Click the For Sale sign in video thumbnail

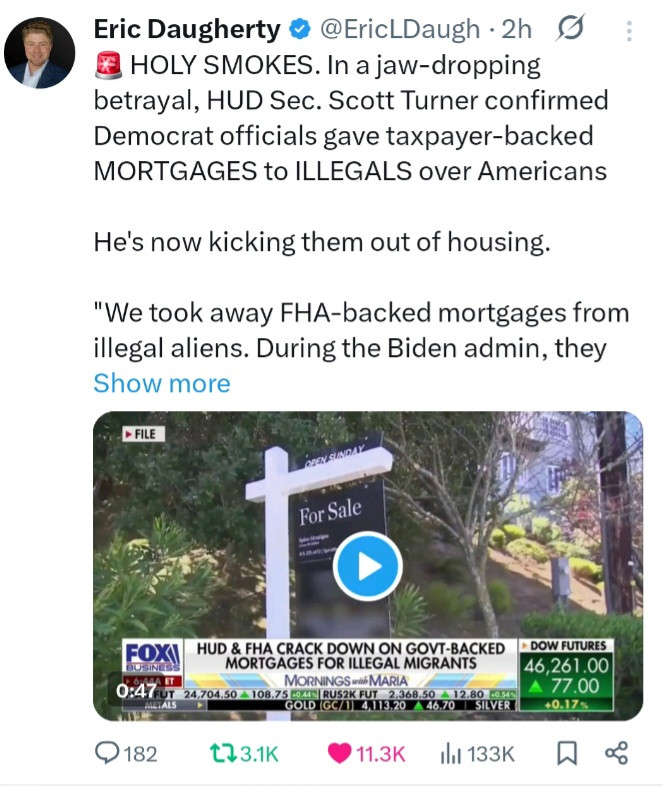click(x=330, y=512)
